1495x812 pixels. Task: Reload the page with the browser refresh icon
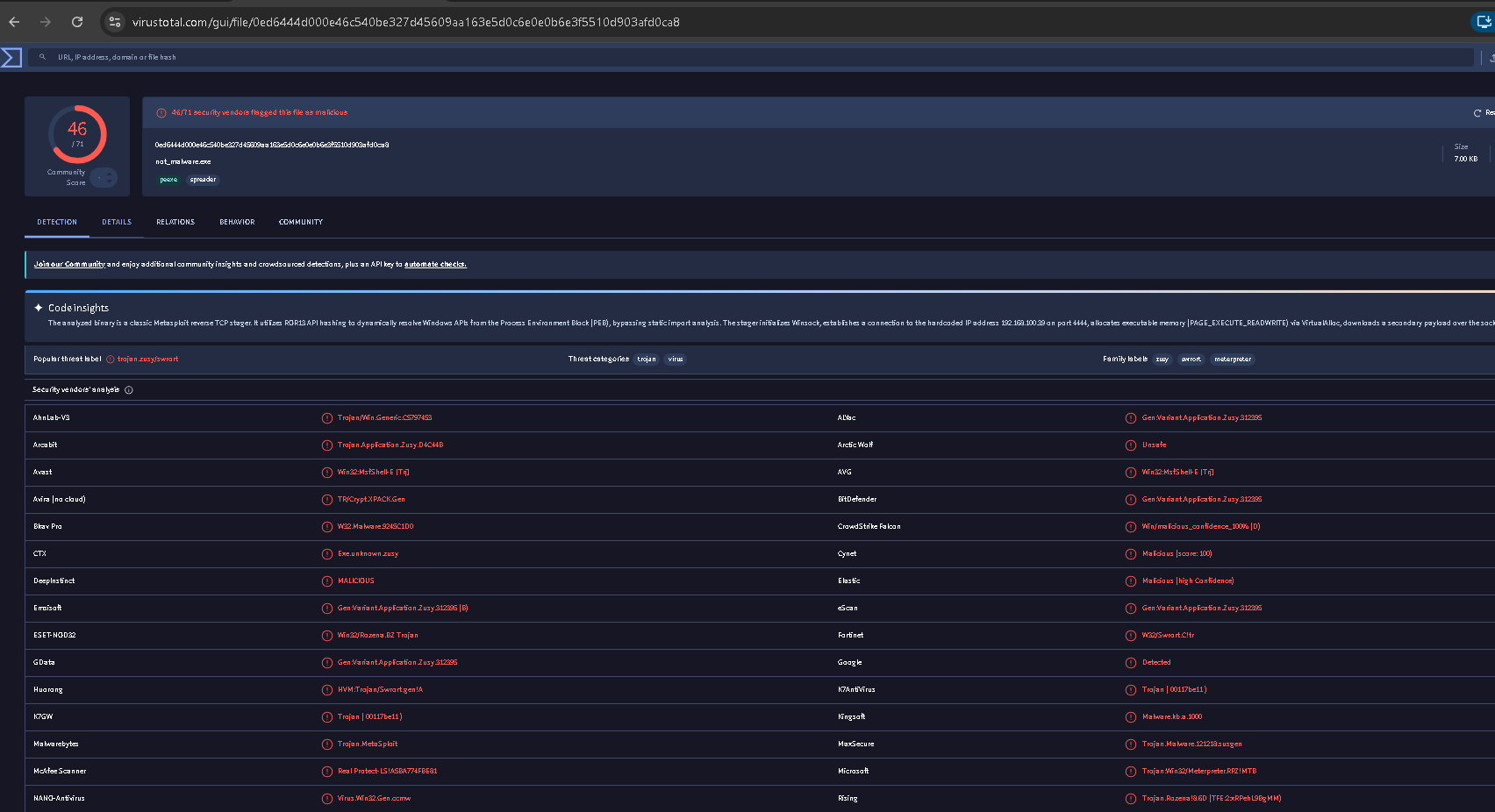click(77, 22)
